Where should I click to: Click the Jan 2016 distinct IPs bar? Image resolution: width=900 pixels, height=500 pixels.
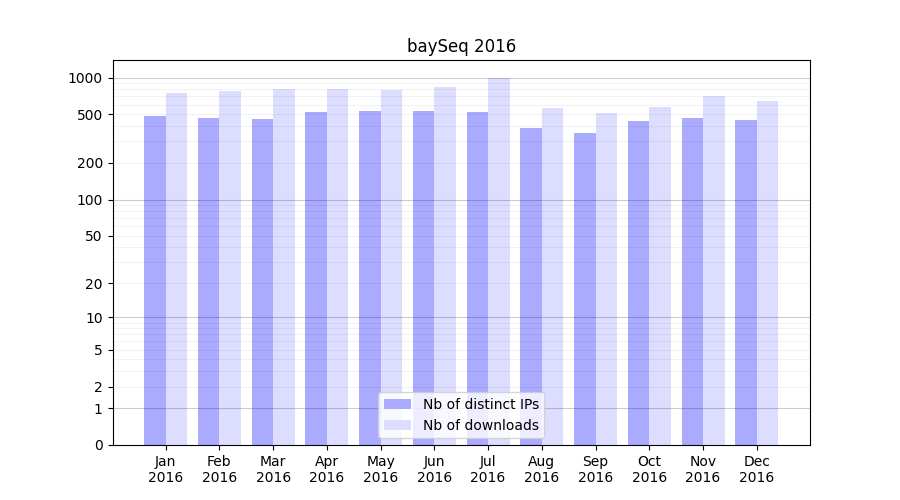point(155,280)
